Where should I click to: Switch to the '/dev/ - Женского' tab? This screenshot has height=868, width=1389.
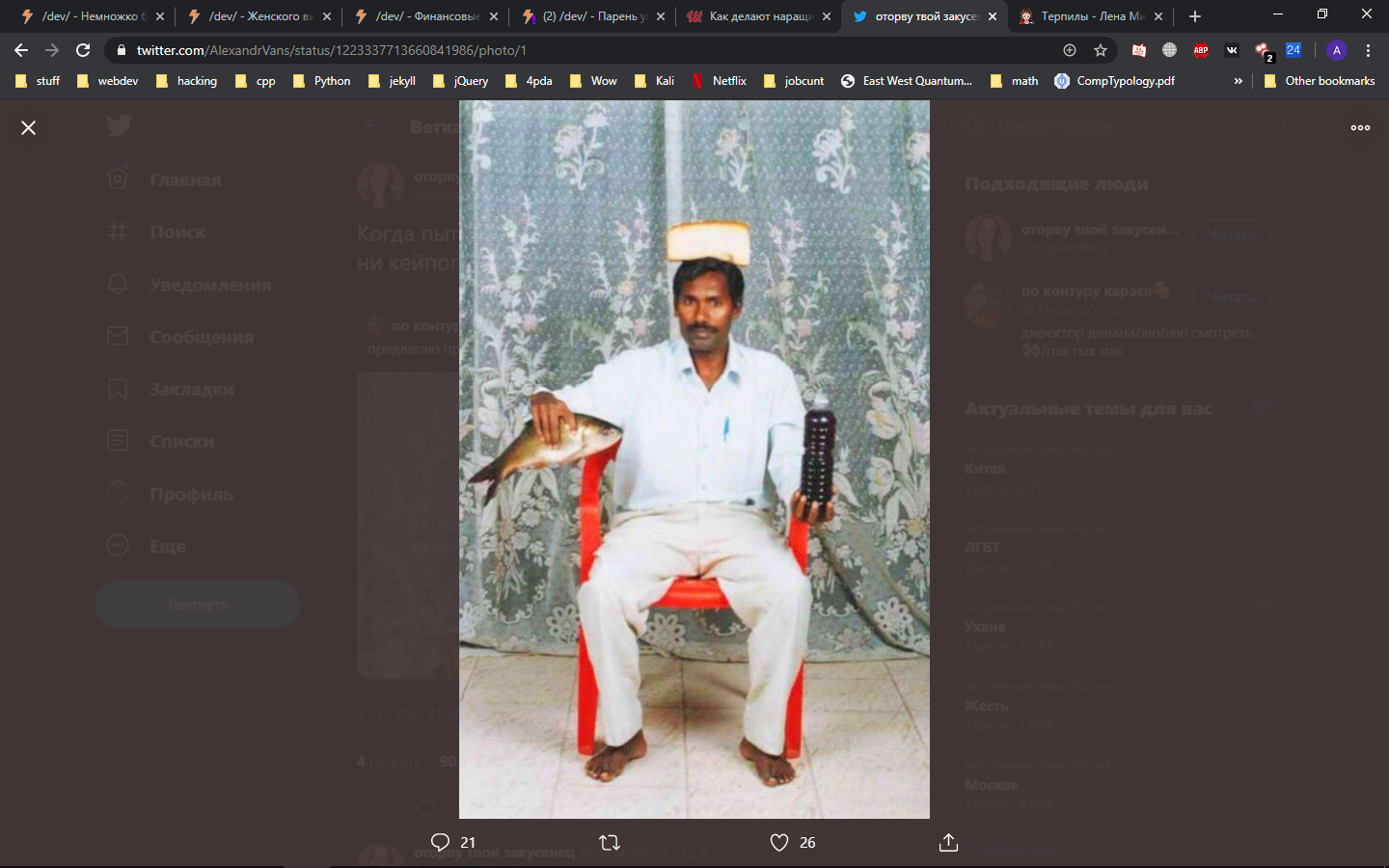click(259, 16)
